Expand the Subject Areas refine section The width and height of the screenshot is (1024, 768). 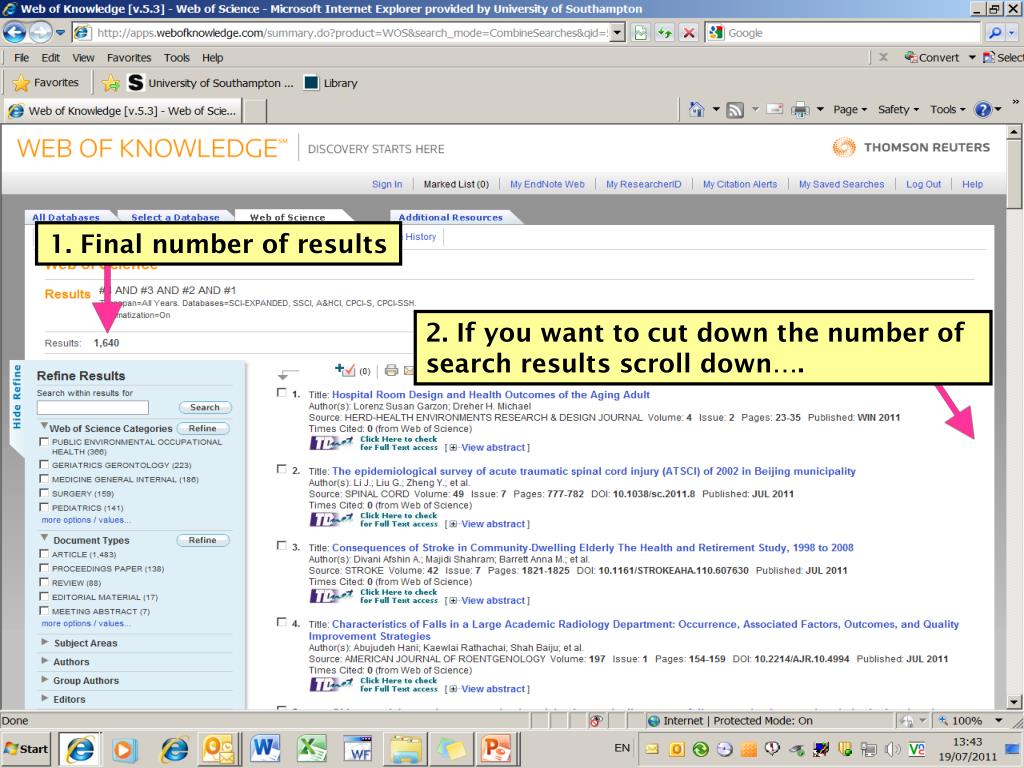[x=45, y=642]
